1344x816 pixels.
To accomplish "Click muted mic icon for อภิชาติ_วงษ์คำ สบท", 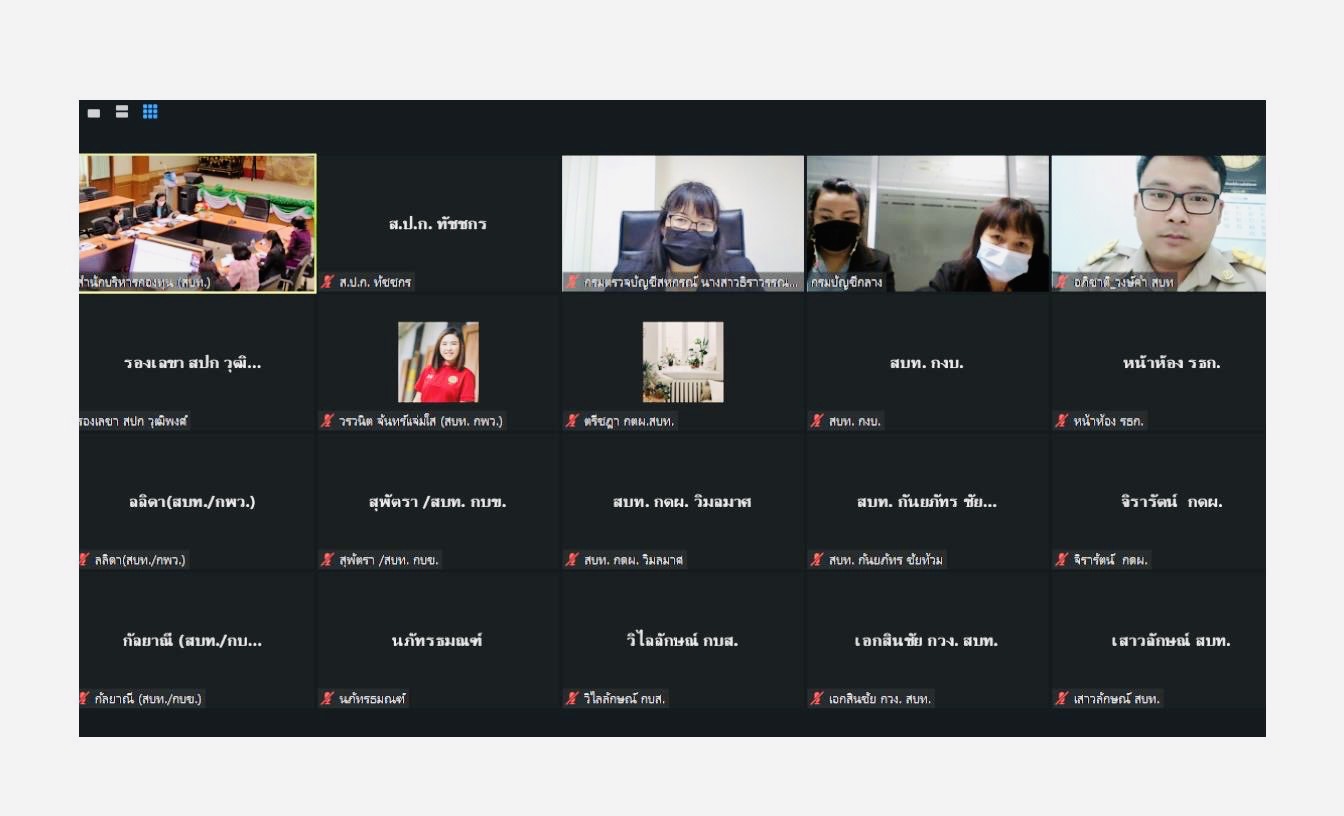I will pyautogui.click(x=1062, y=282).
